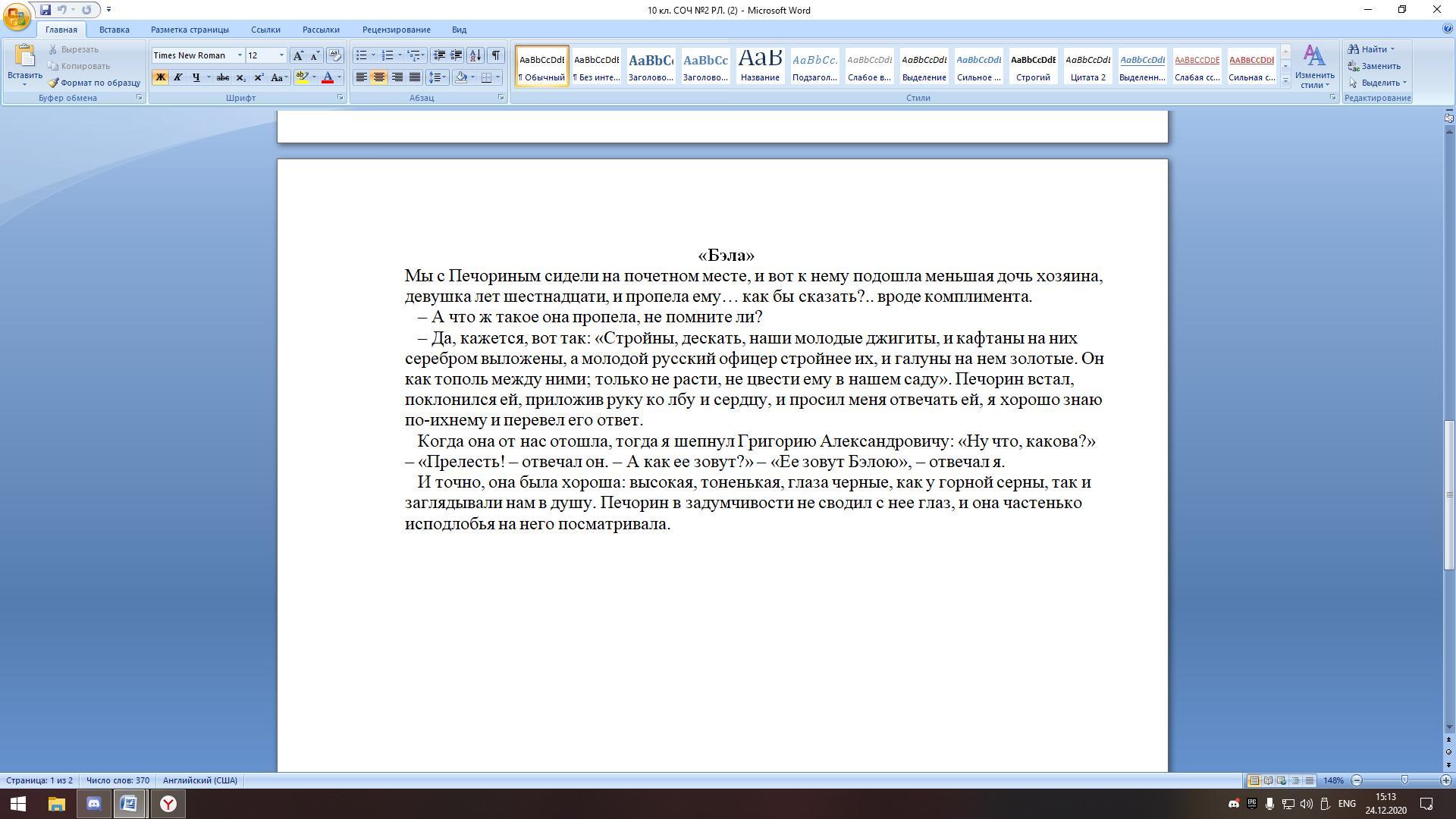Screen dimensions: 1456x819
Task: Toggle Superscript formatting
Action: coord(259,77)
